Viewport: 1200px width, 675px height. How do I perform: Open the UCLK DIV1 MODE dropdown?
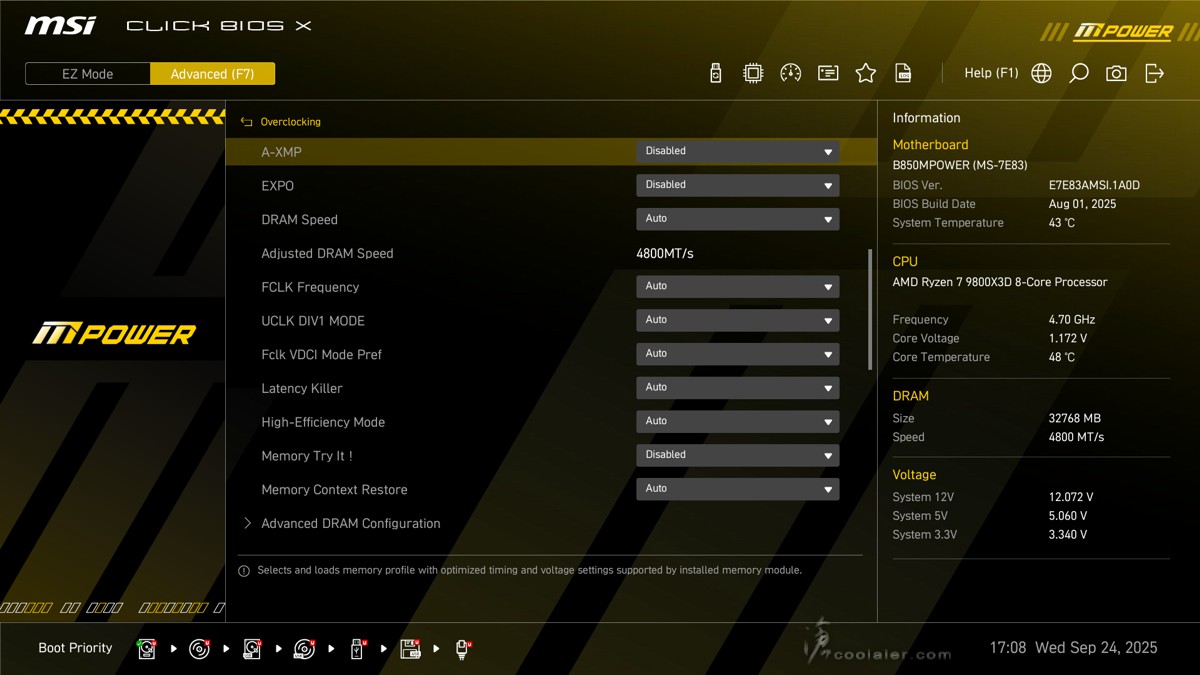(x=738, y=320)
